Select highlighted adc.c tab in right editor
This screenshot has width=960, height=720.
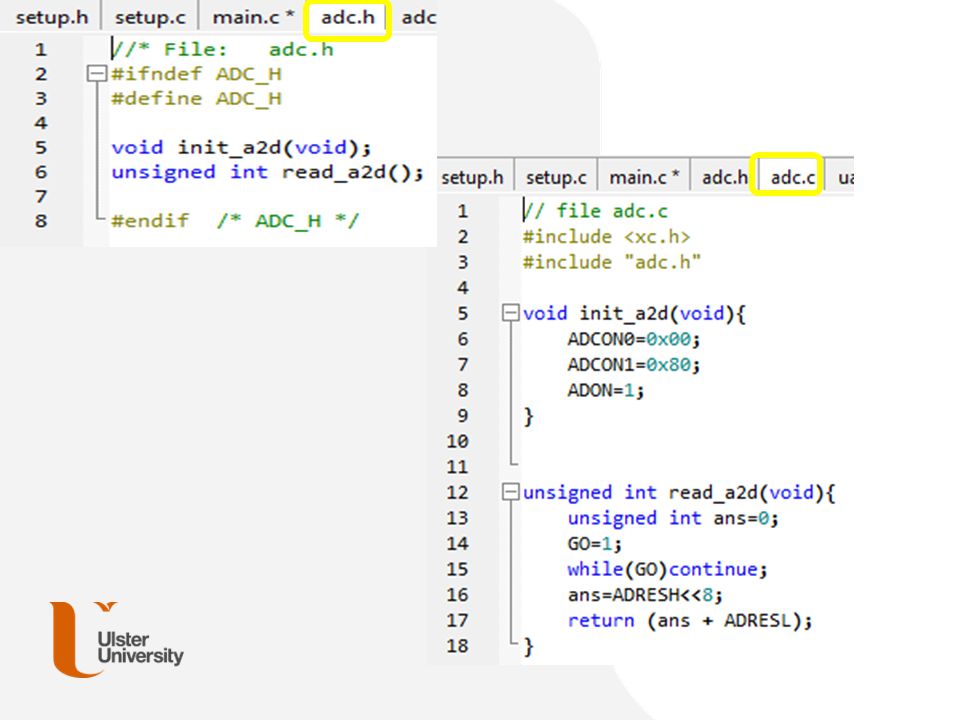(792, 178)
